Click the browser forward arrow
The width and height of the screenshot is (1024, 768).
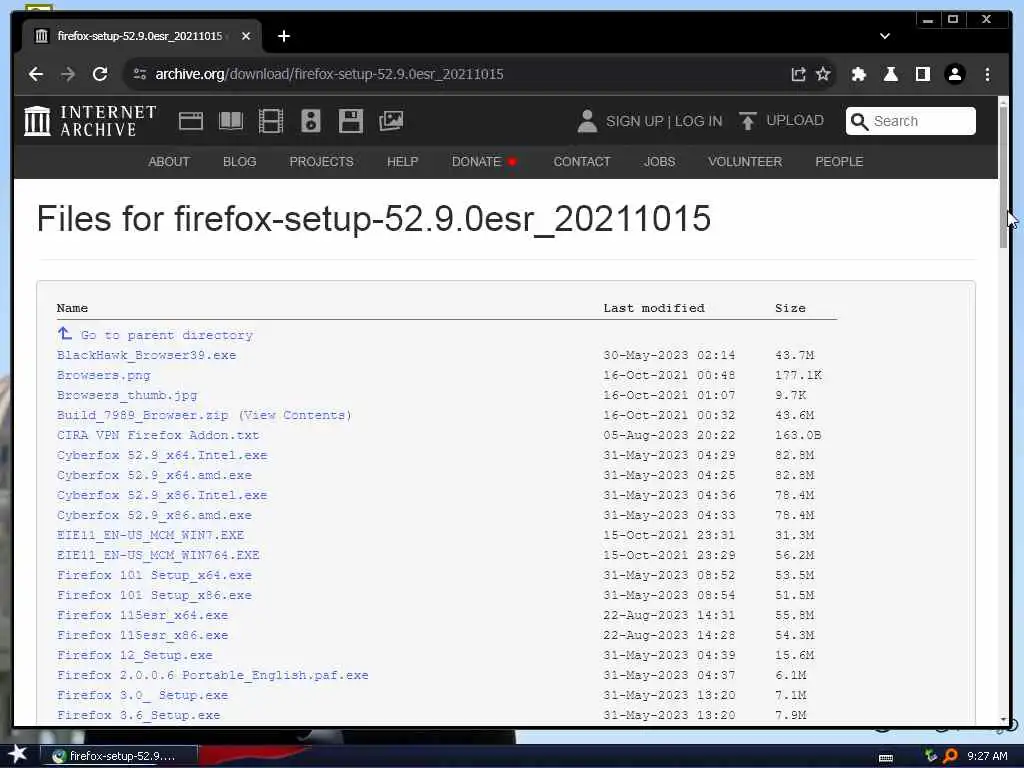point(68,74)
